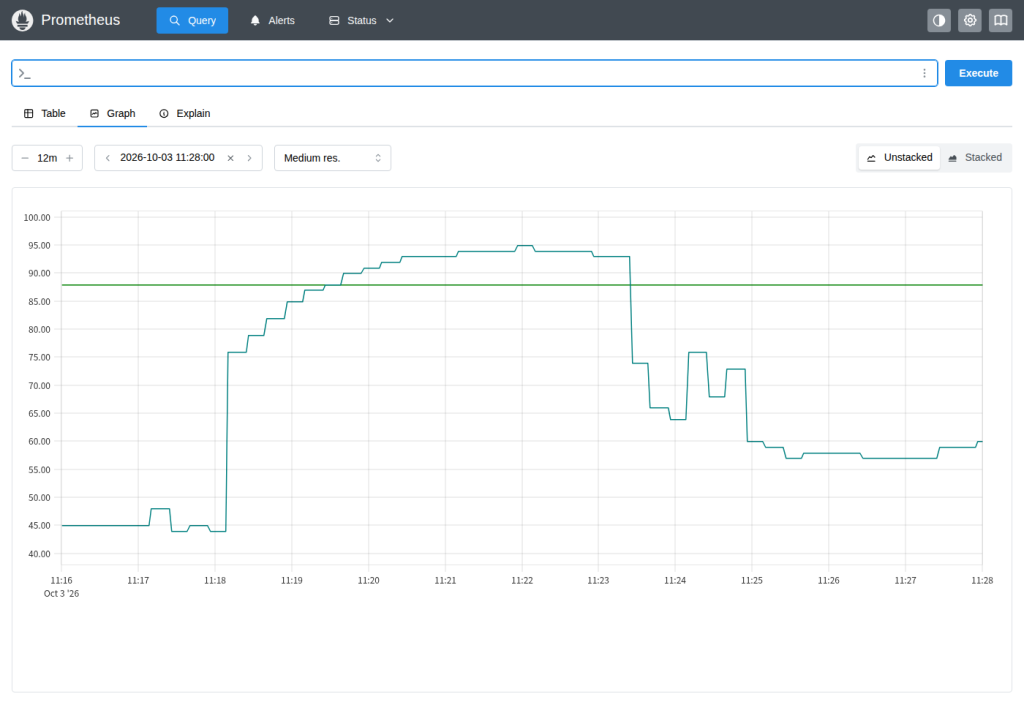Screen dimensions: 1024x702
Task: Increase the 12m range with plus
Action: [70, 158]
